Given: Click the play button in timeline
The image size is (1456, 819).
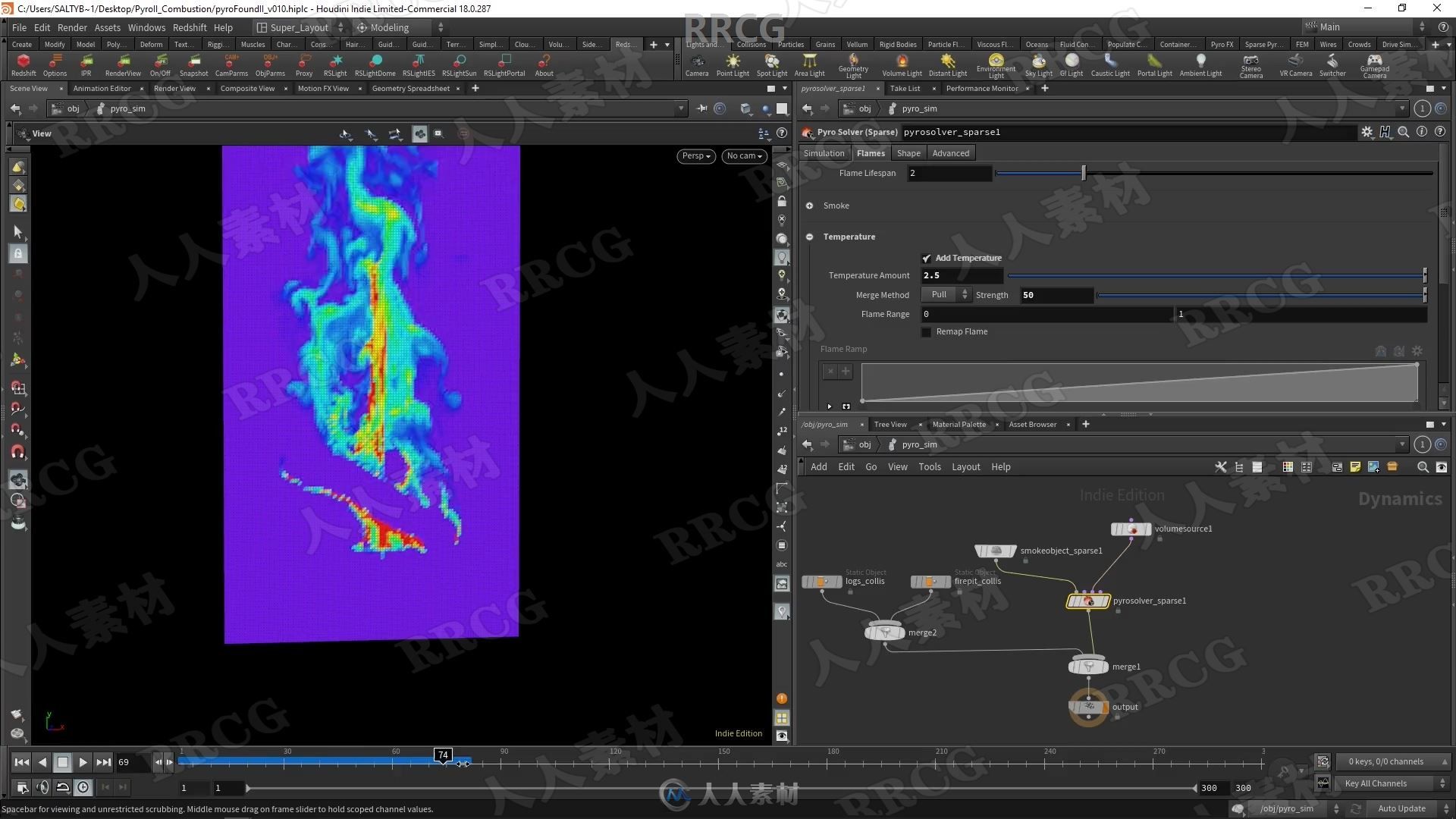Looking at the screenshot, I should 82,762.
